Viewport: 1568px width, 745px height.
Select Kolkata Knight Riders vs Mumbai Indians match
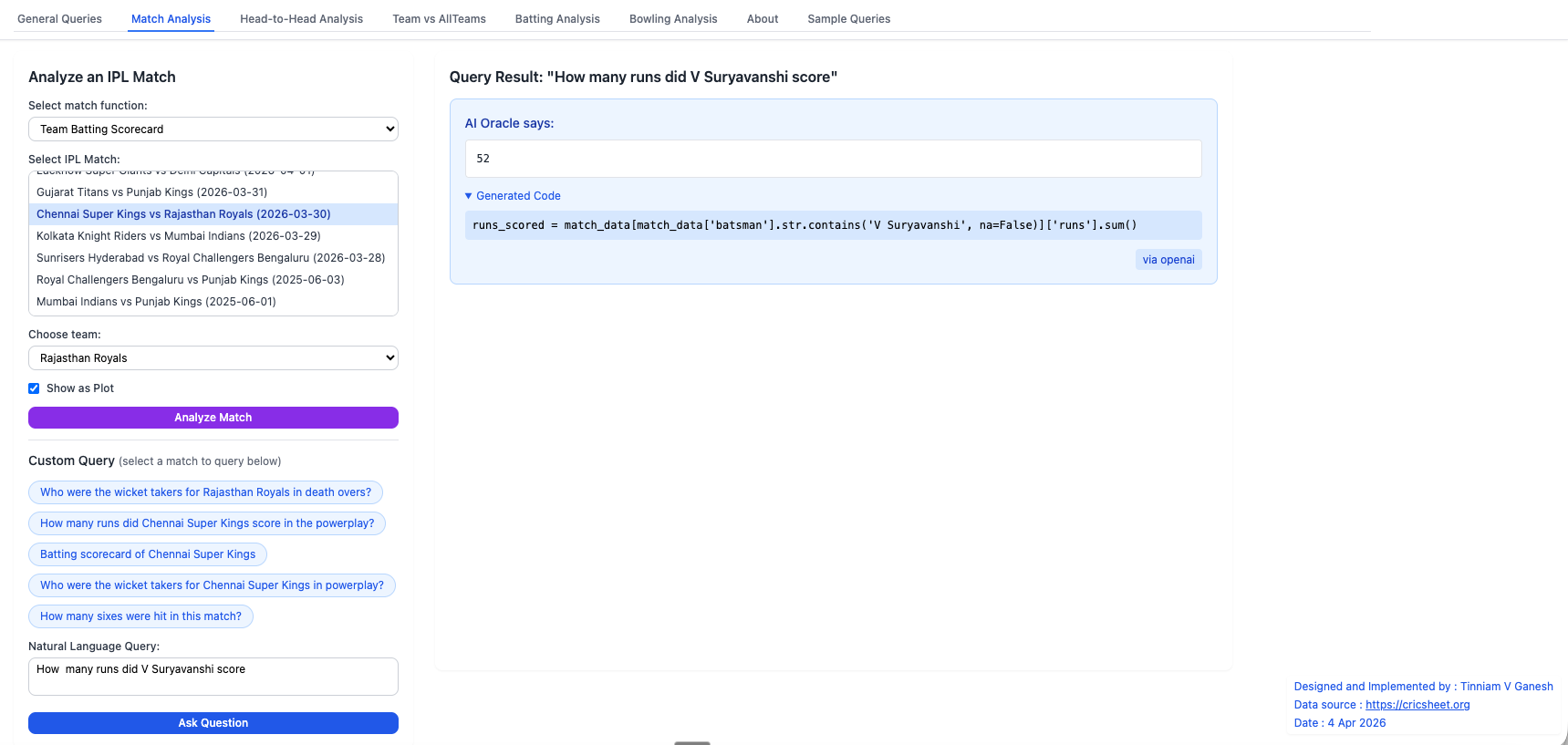coord(179,236)
